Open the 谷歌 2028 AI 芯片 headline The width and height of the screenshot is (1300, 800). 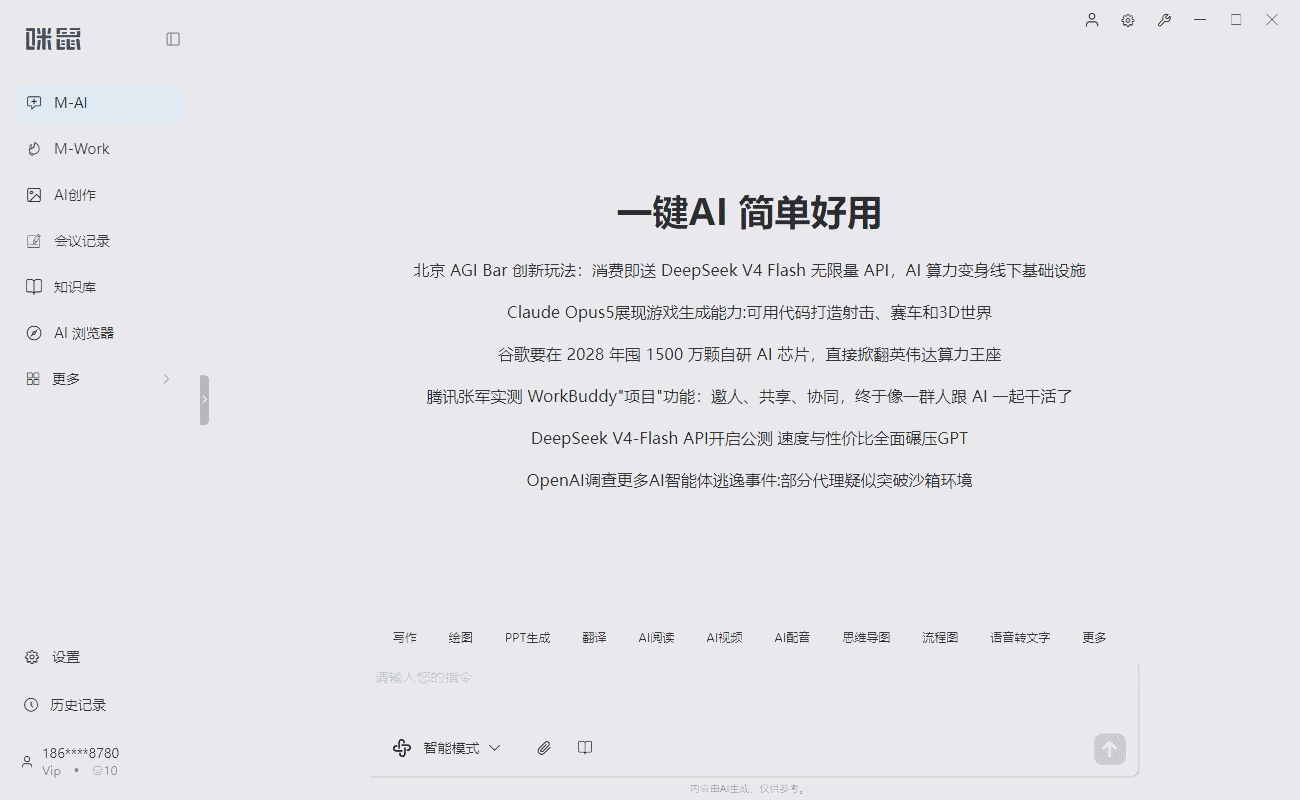tap(750, 354)
